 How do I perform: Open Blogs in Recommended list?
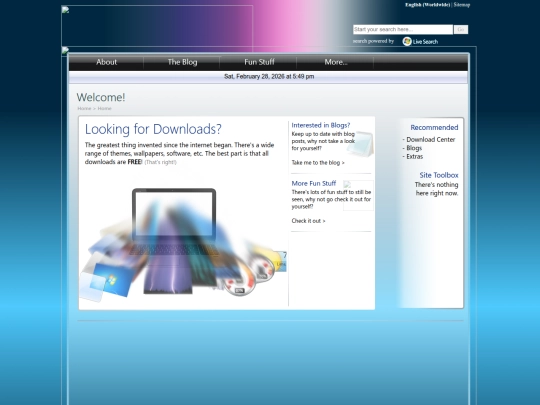click(414, 148)
